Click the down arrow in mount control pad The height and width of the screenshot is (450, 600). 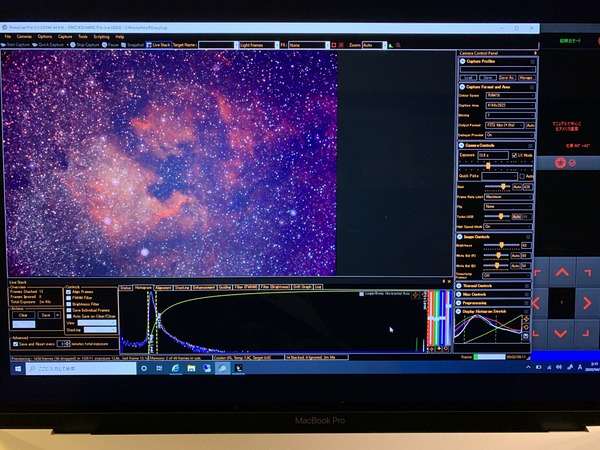(x=561, y=334)
